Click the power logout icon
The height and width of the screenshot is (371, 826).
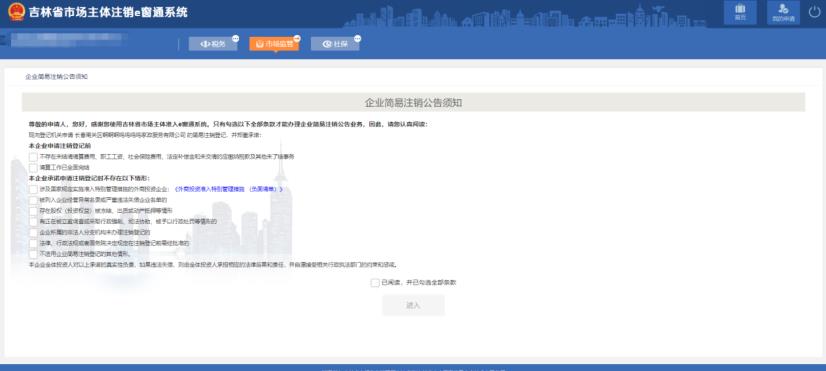click(814, 12)
